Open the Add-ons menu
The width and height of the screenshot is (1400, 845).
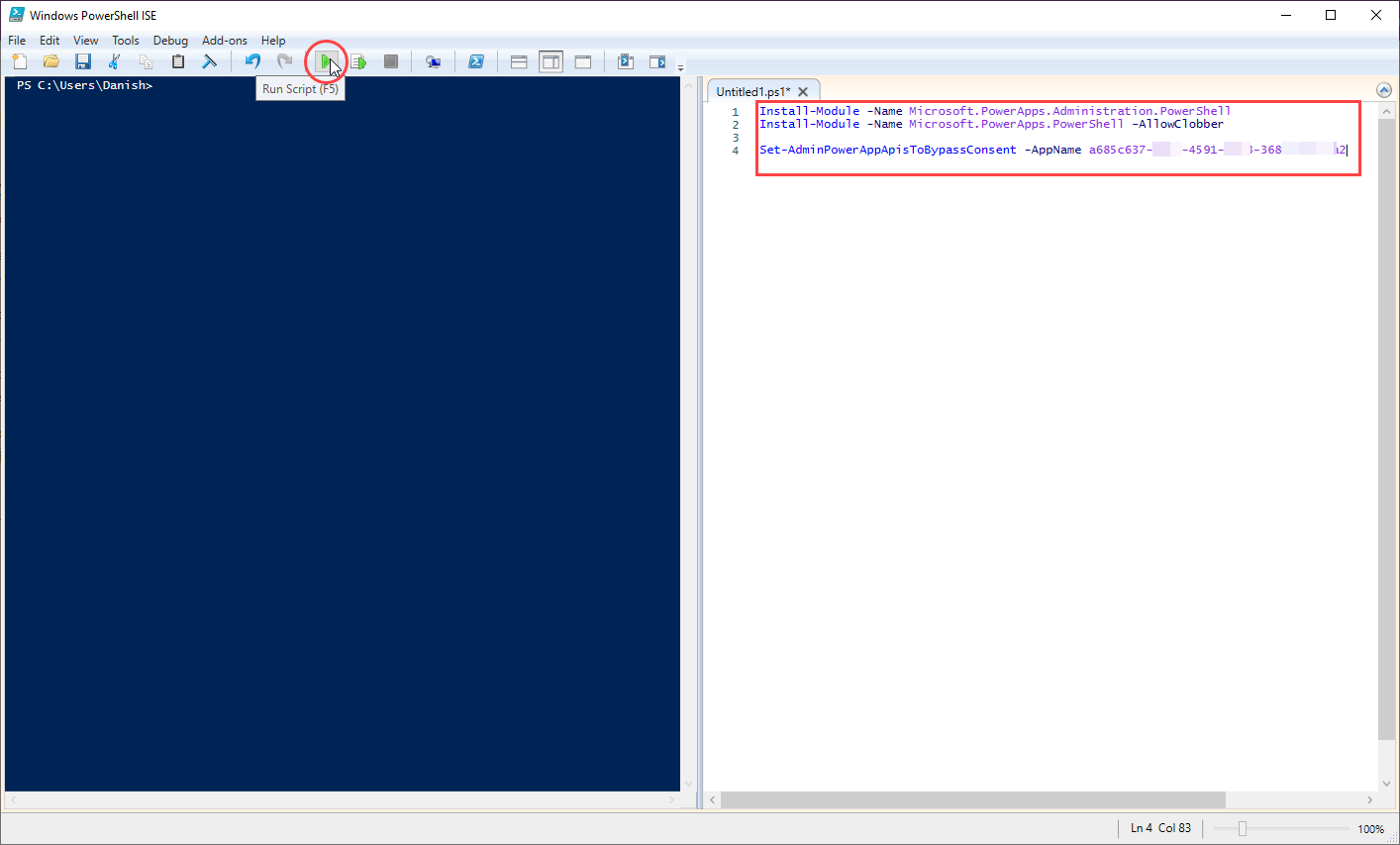tap(225, 41)
